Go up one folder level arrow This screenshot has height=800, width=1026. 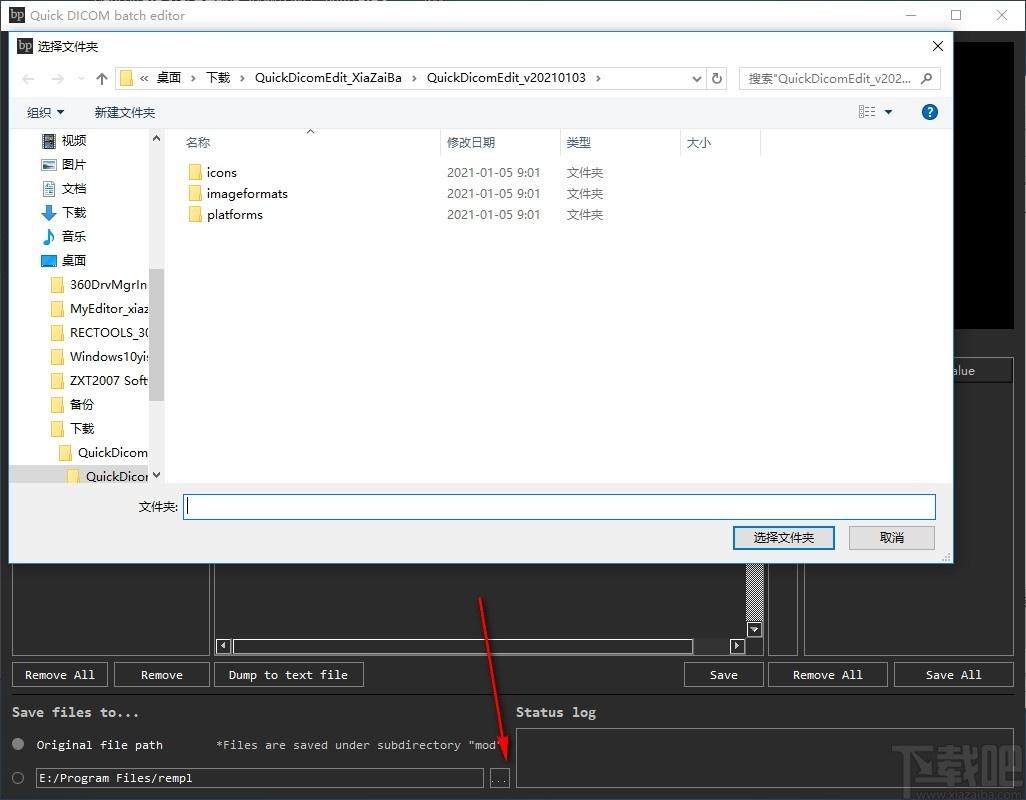point(101,78)
